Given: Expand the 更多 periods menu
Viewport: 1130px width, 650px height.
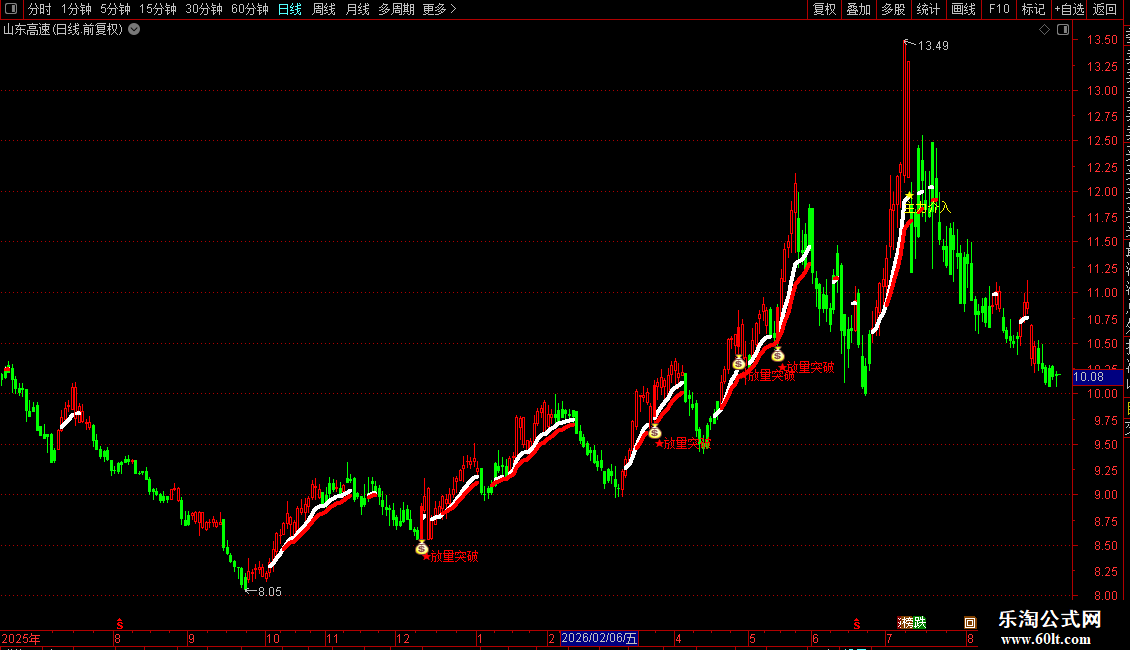Looking at the screenshot, I should [x=439, y=9].
